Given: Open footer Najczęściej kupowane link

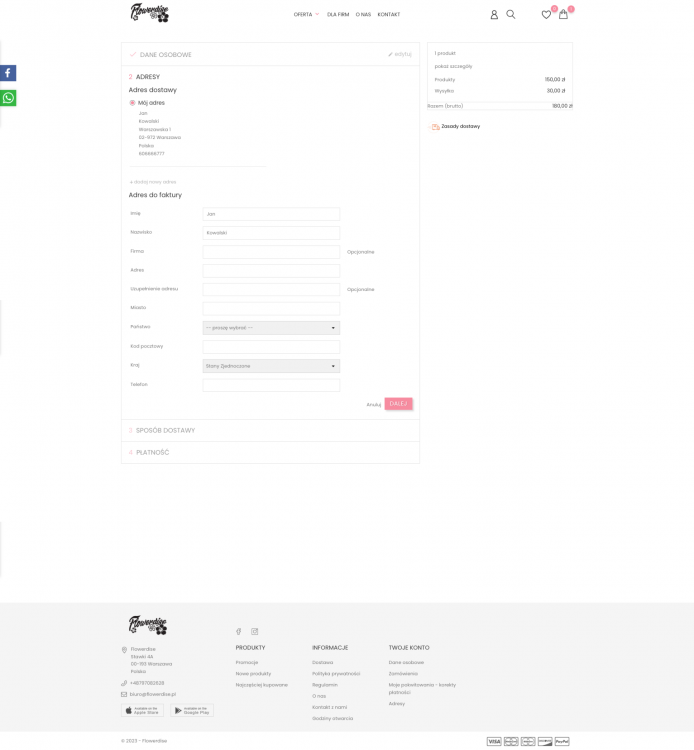Looking at the screenshot, I should (x=262, y=685).
